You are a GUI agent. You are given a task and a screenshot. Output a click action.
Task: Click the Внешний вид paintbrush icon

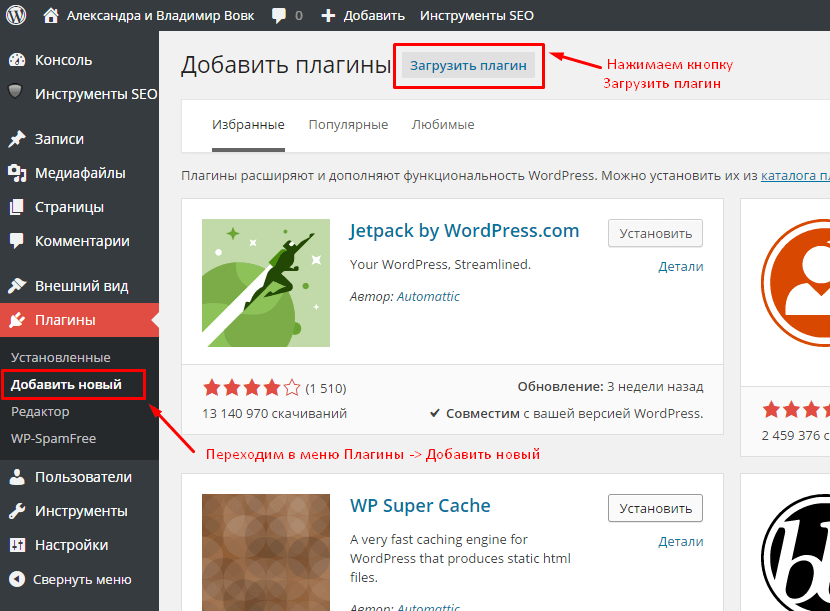tap(17, 286)
